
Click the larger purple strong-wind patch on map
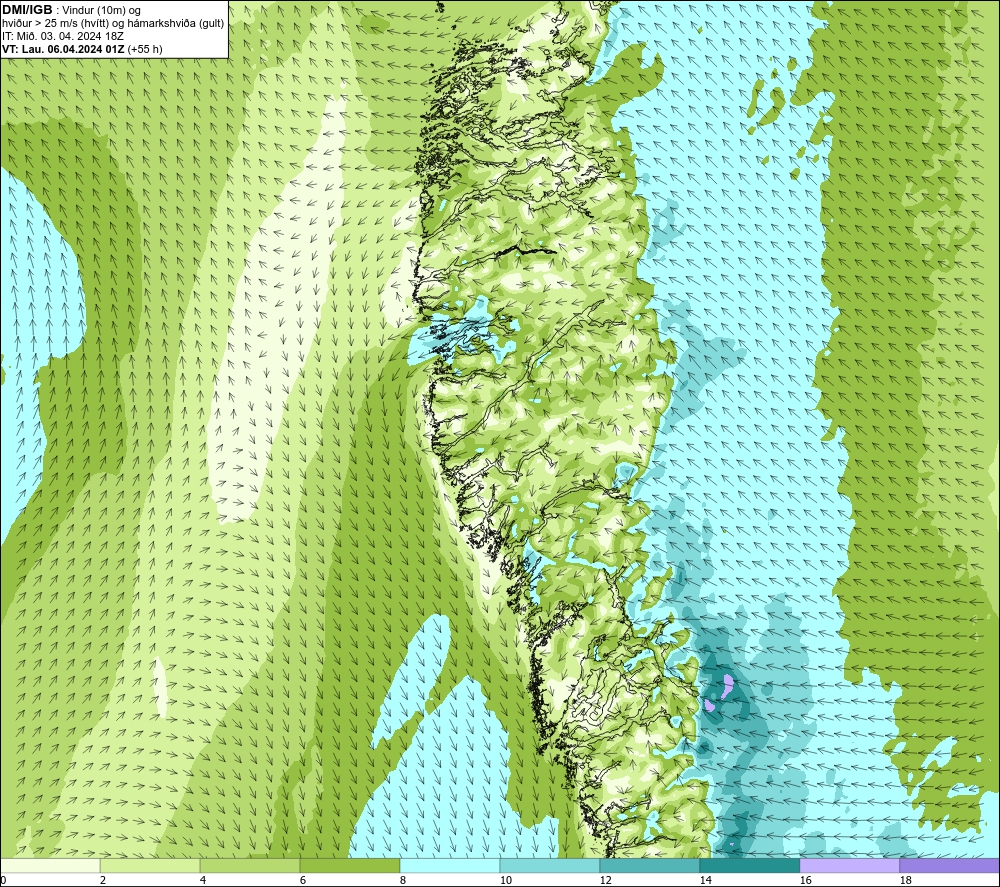click(727, 687)
